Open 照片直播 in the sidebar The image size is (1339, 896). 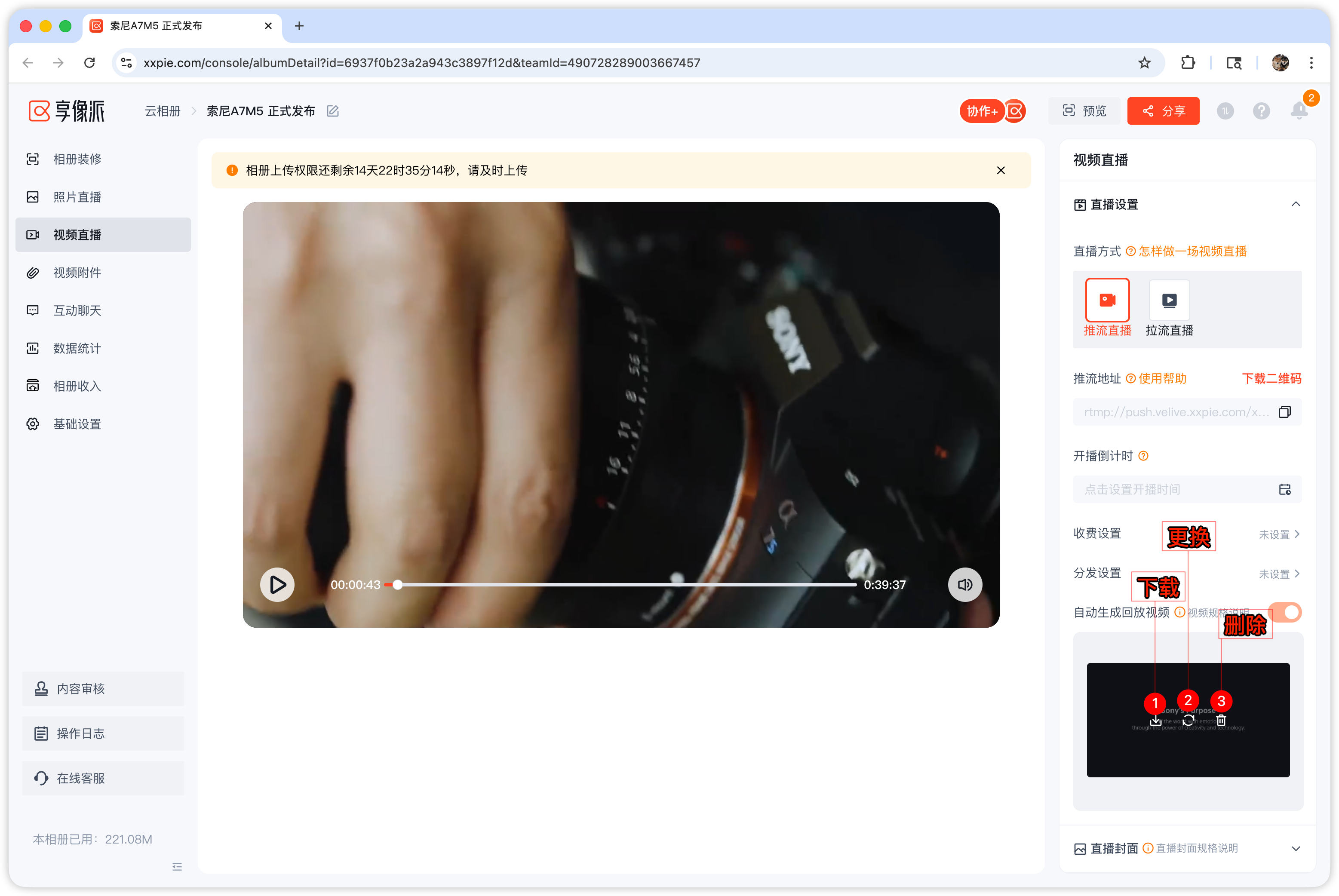pos(77,197)
